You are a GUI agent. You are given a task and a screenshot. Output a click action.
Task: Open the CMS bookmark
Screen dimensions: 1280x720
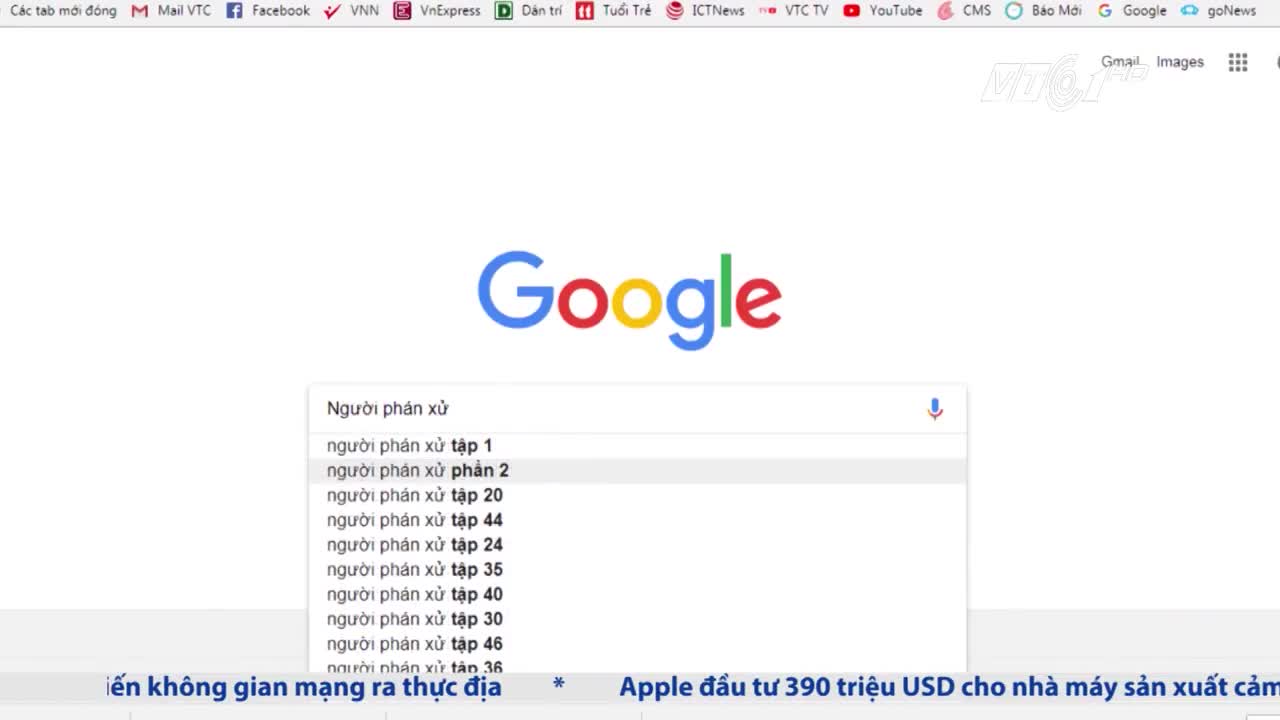[964, 11]
